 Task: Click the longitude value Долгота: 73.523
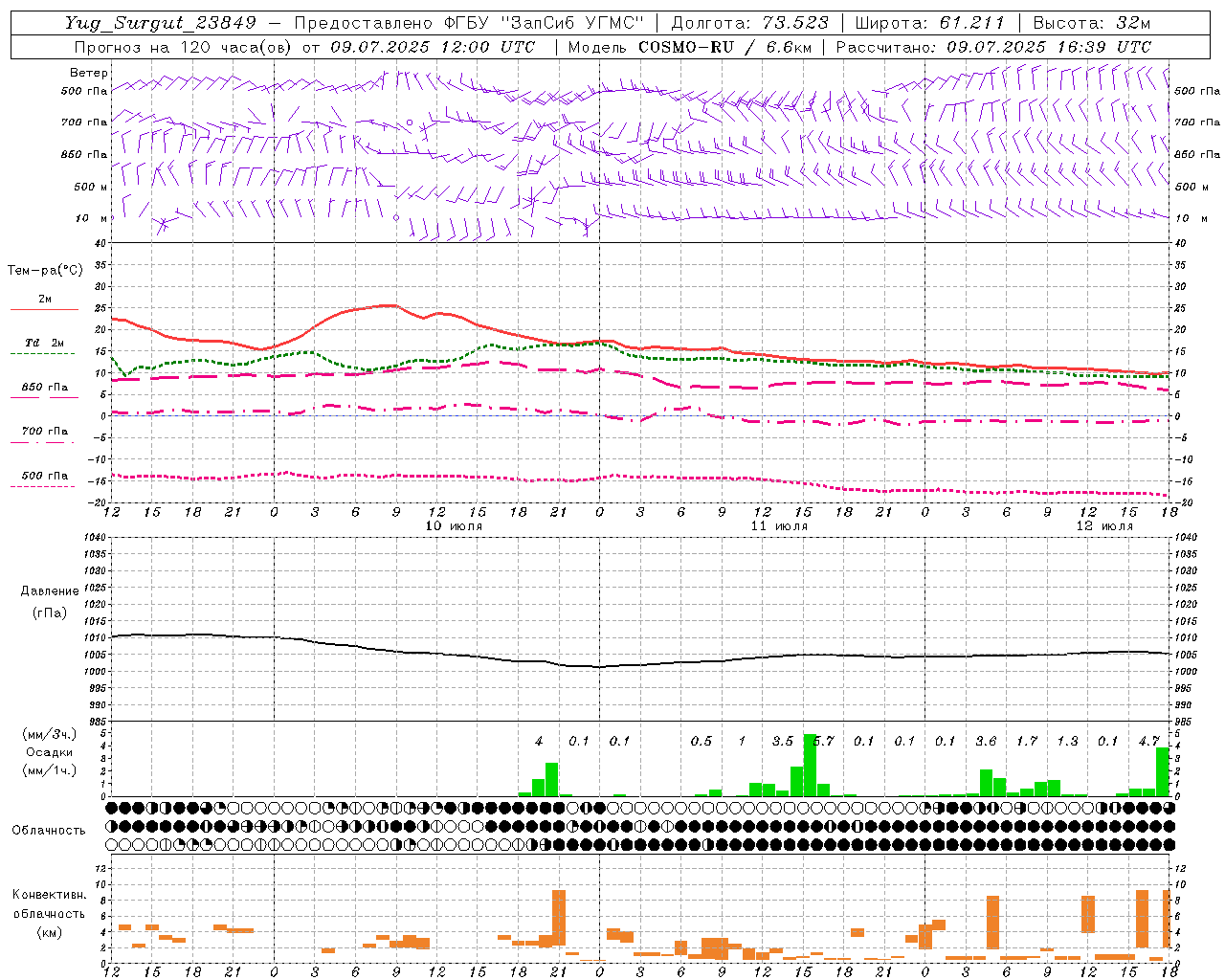click(749, 23)
